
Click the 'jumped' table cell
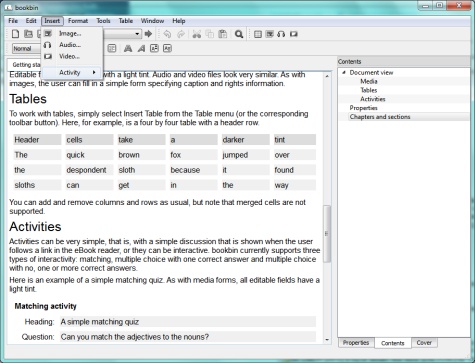(245, 155)
